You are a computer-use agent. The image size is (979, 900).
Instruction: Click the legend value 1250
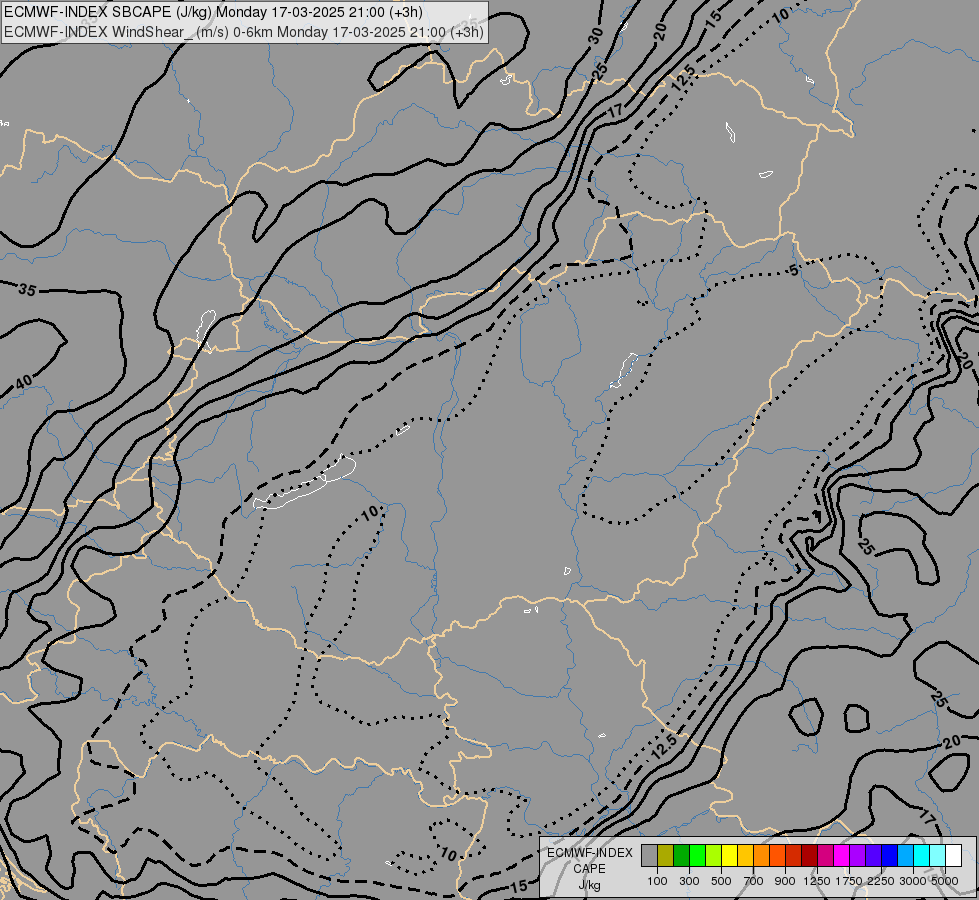817,881
